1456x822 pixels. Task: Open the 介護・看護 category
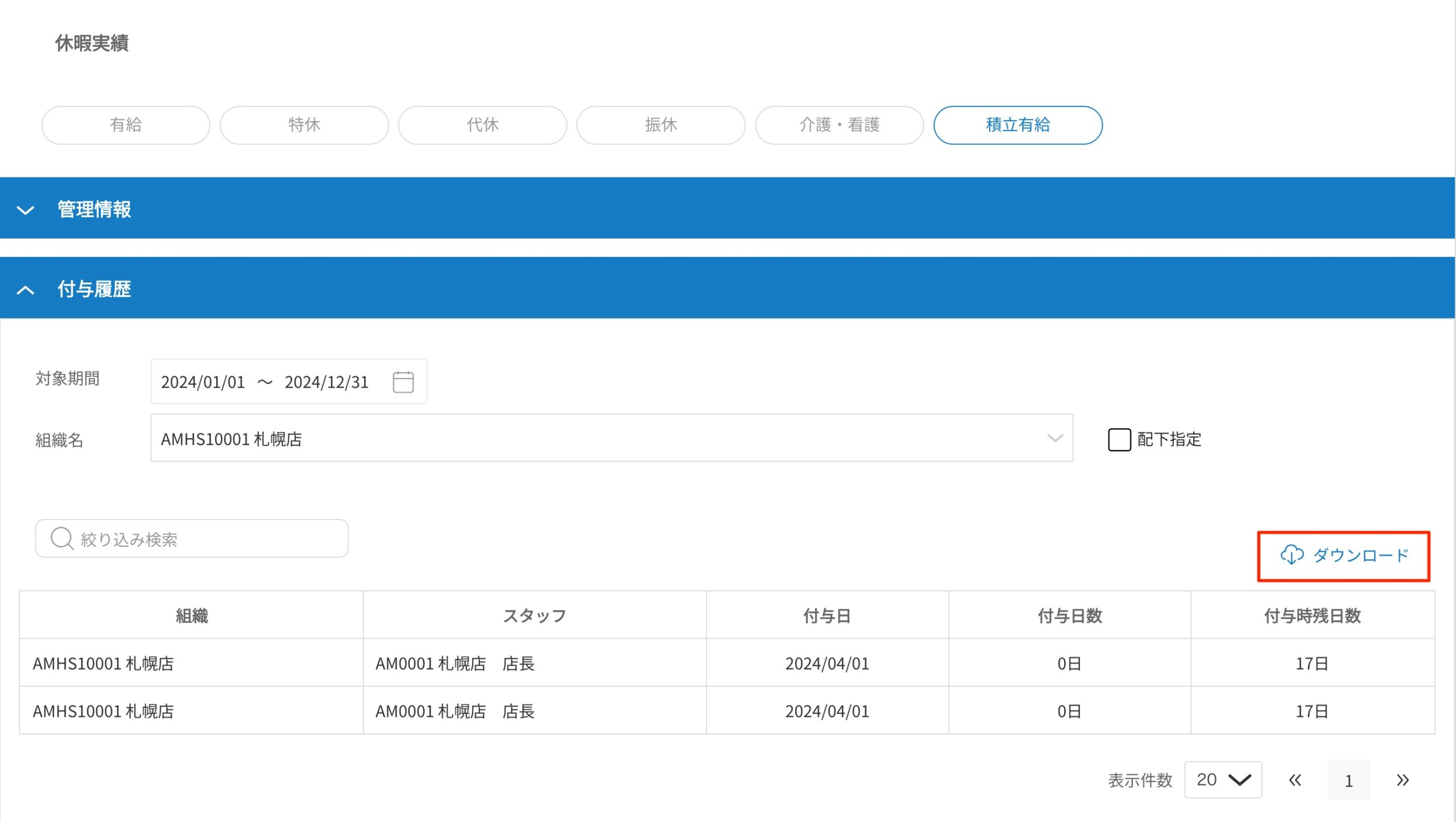tap(839, 125)
